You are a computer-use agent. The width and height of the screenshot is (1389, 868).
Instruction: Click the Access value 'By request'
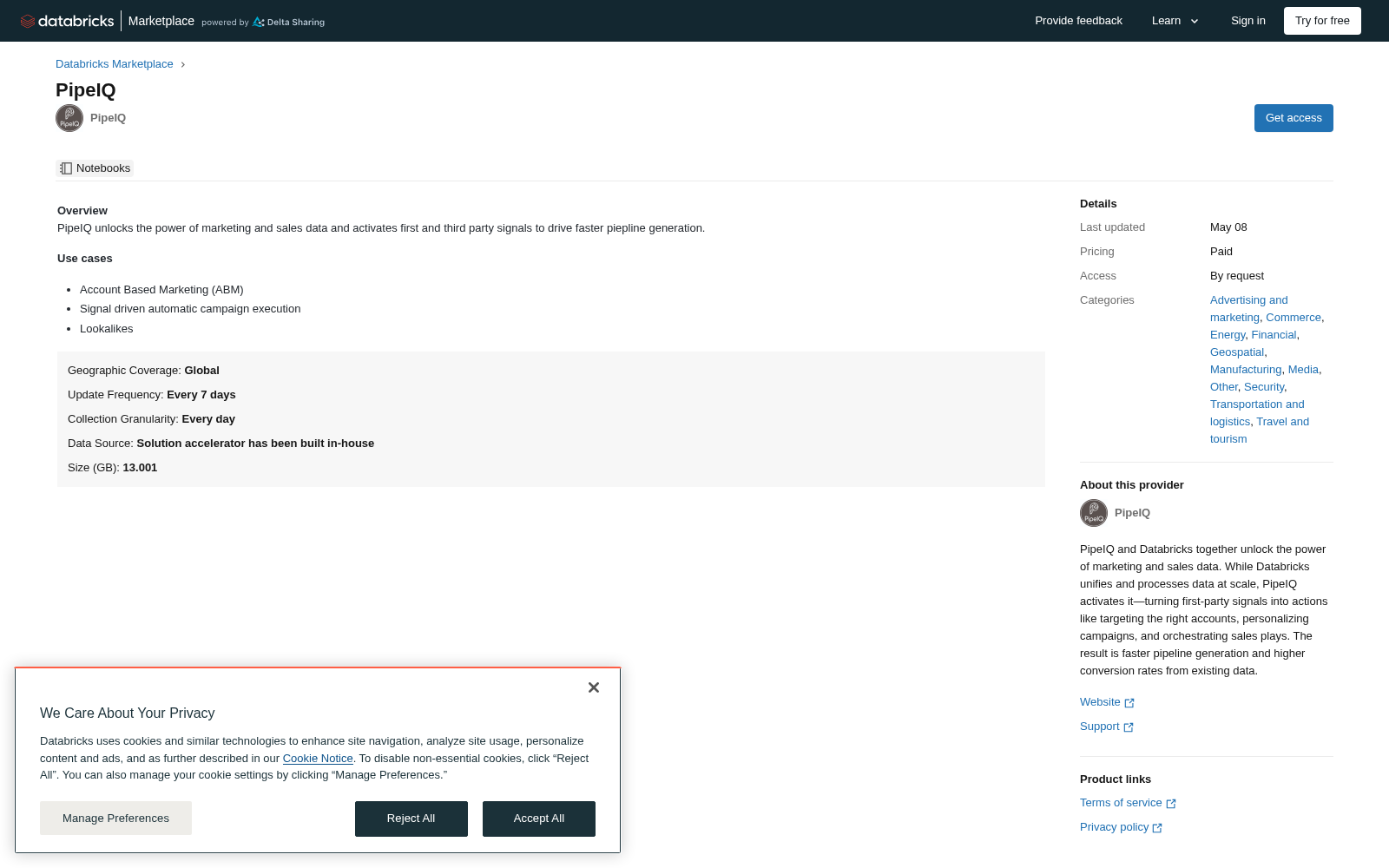click(x=1237, y=276)
